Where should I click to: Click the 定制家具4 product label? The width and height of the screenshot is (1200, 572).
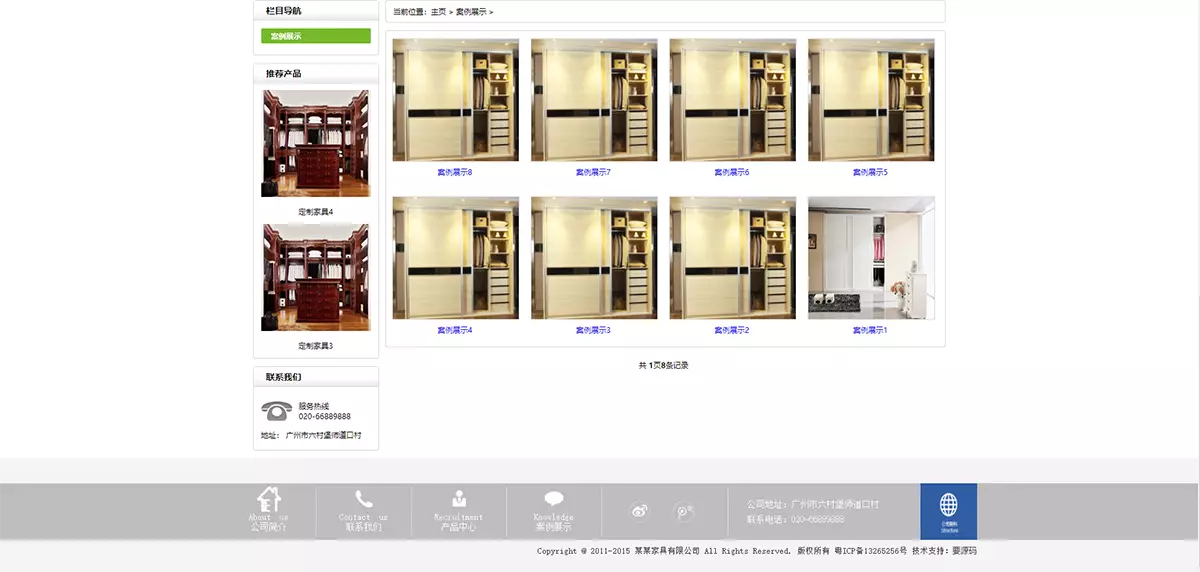(315, 212)
